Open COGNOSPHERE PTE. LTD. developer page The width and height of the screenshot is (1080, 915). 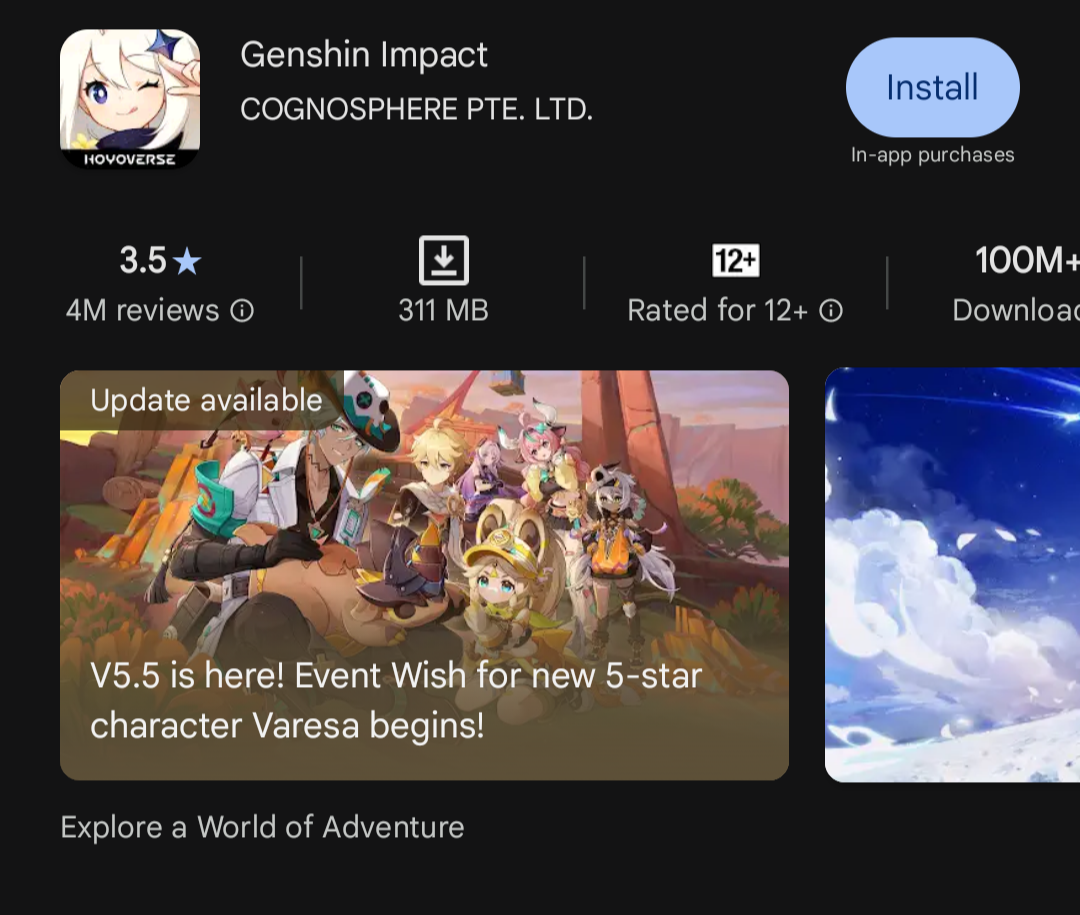point(417,110)
